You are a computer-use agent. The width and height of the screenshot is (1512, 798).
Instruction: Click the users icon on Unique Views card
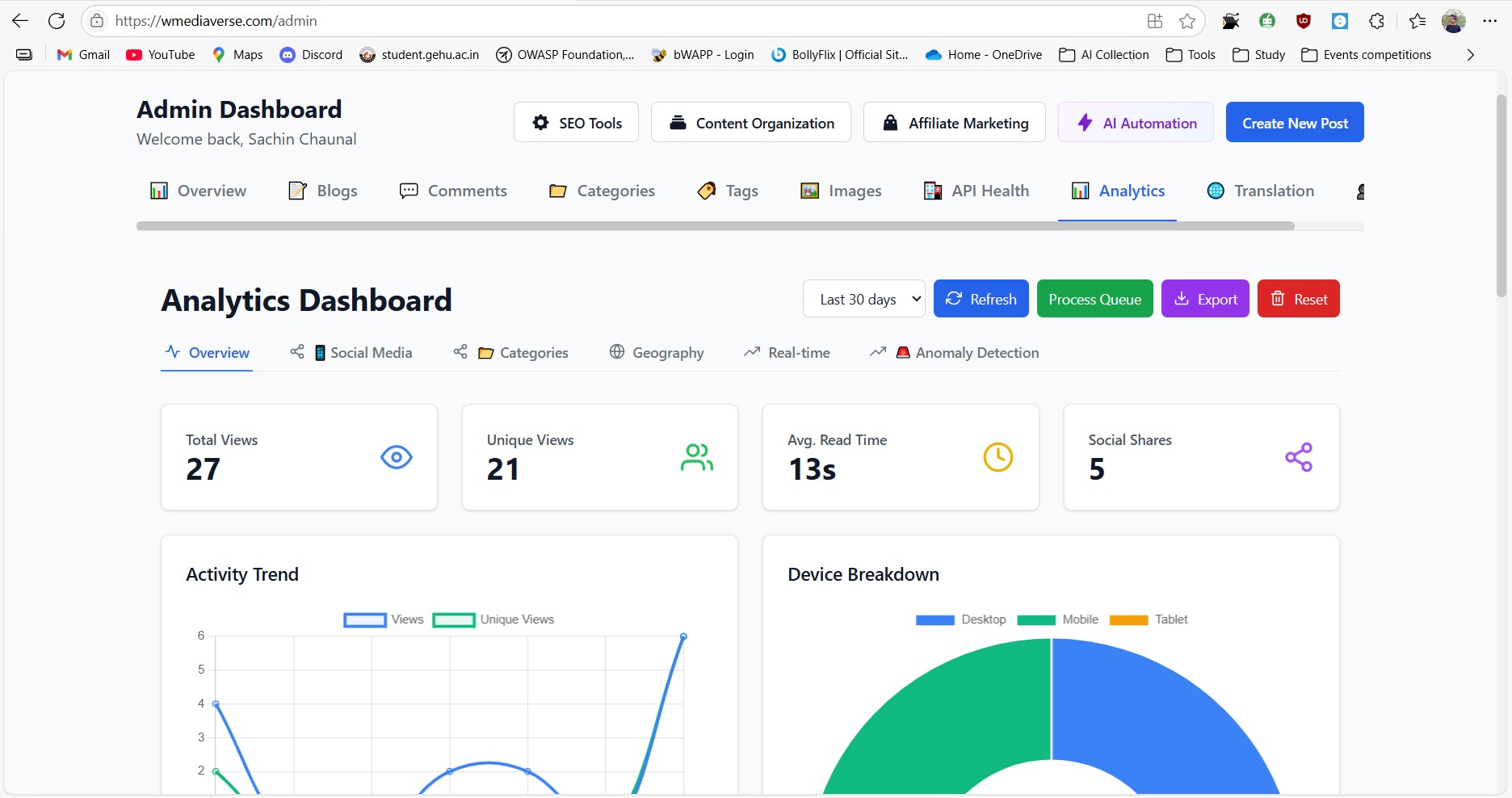(696, 458)
